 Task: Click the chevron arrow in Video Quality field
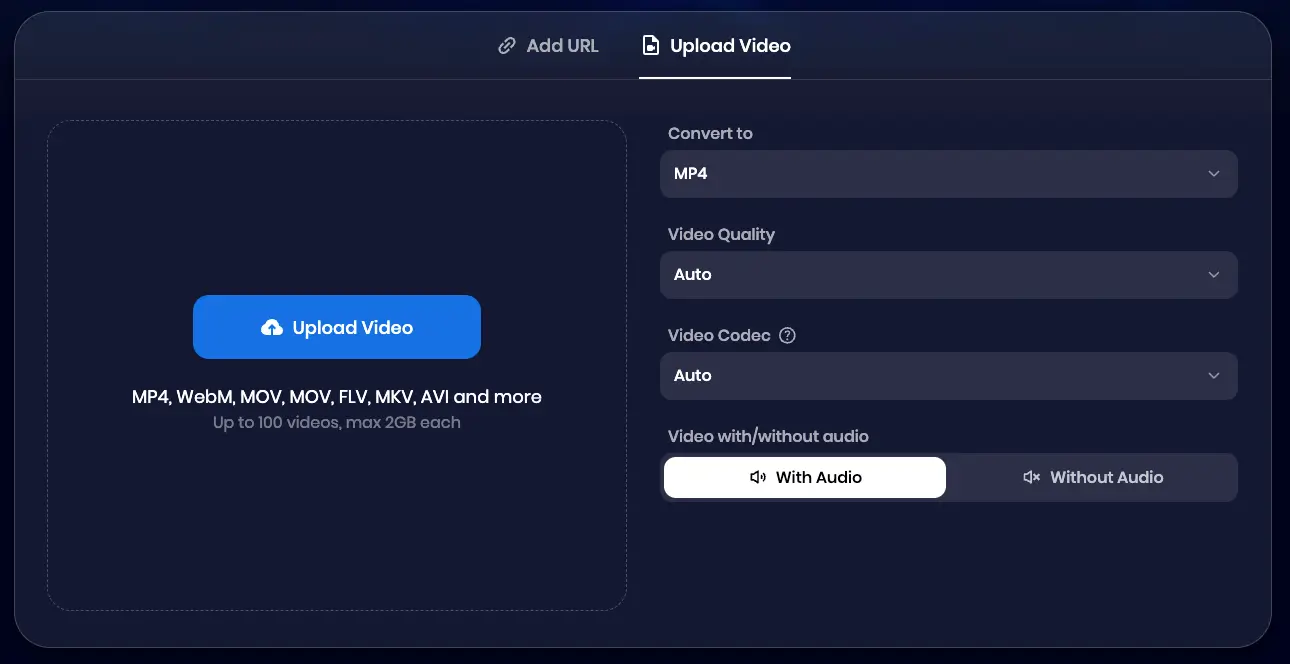(1213, 275)
